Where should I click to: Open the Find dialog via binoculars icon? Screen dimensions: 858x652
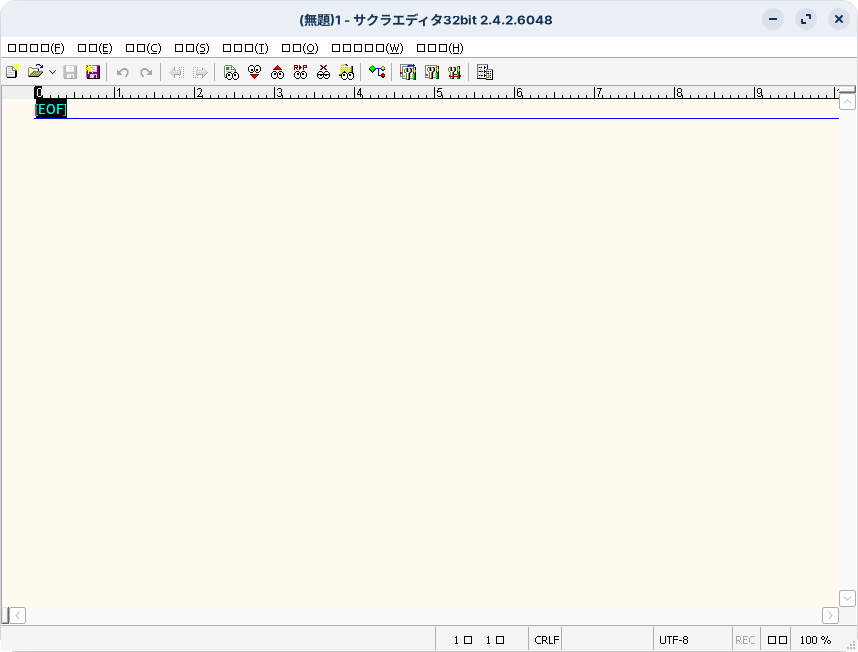(231, 72)
